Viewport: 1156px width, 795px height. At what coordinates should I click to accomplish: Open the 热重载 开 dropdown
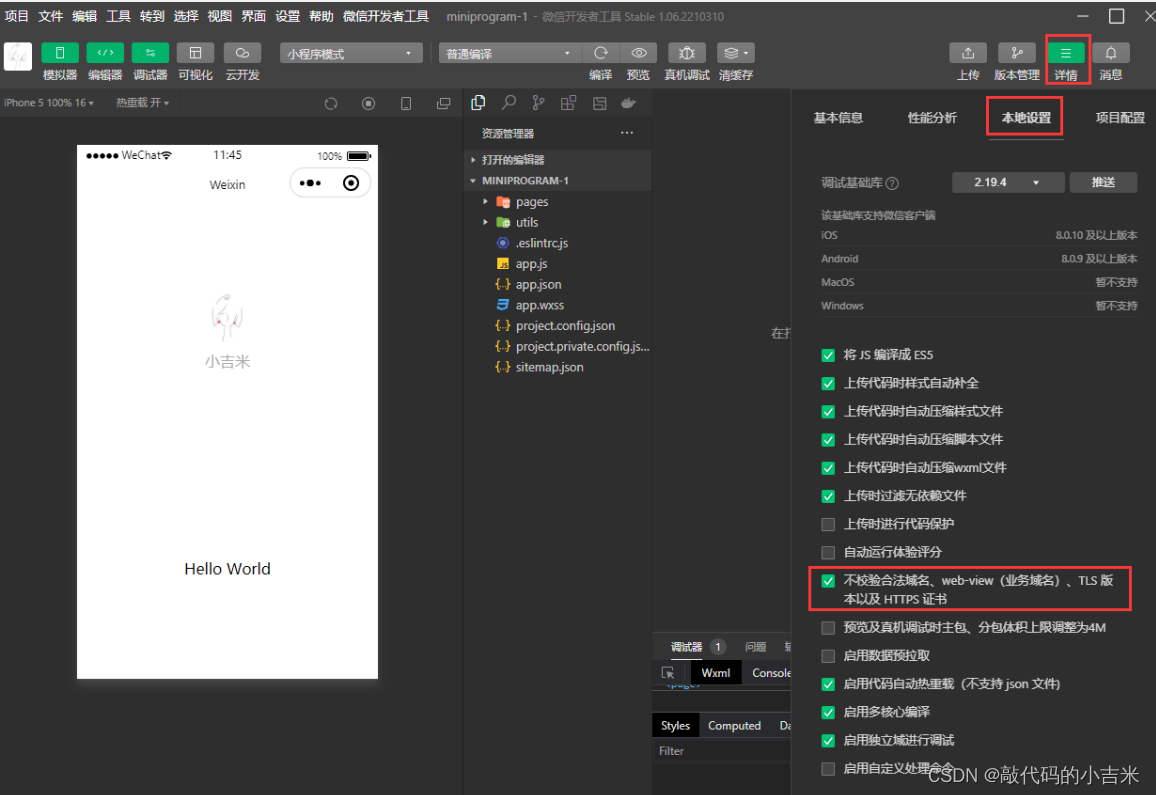(142, 103)
